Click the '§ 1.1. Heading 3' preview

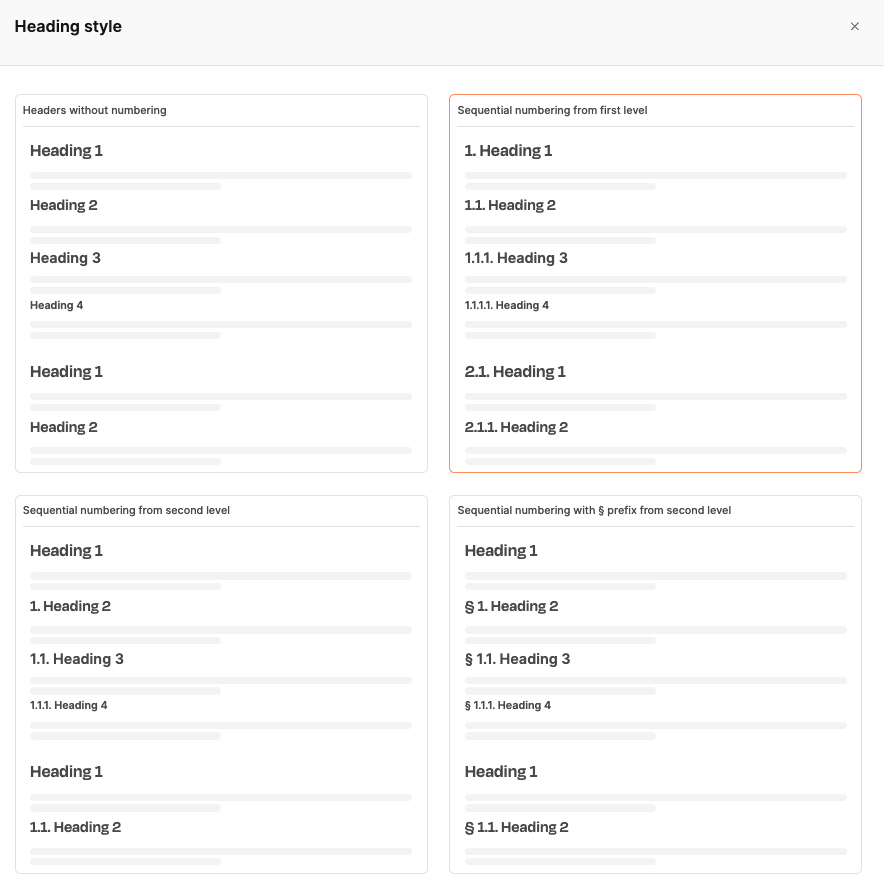click(x=517, y=659)
